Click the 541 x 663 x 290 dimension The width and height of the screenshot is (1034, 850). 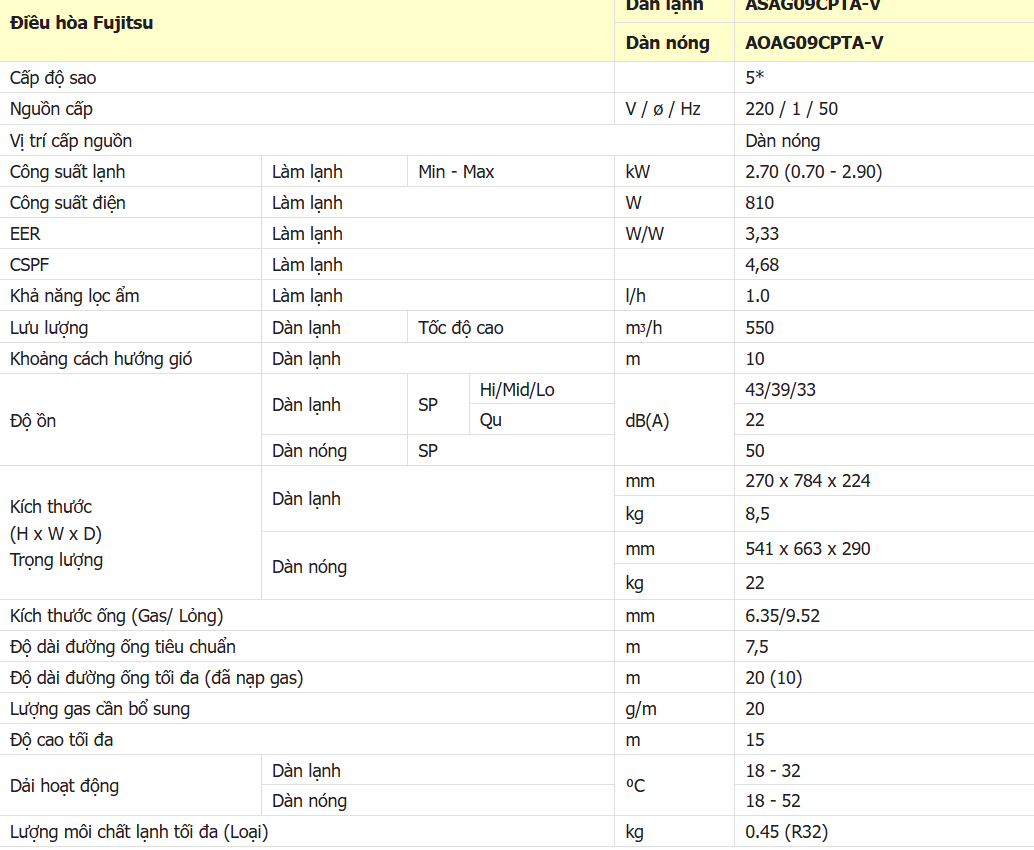808,549
